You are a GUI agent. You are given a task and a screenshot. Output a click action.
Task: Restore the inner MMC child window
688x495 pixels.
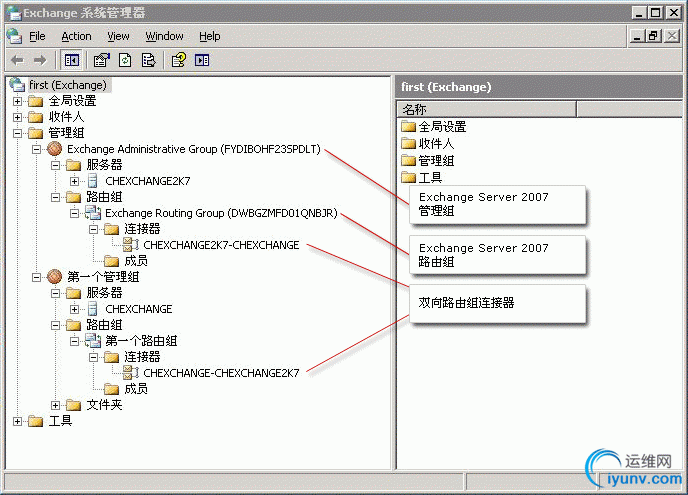pos(654,36)
